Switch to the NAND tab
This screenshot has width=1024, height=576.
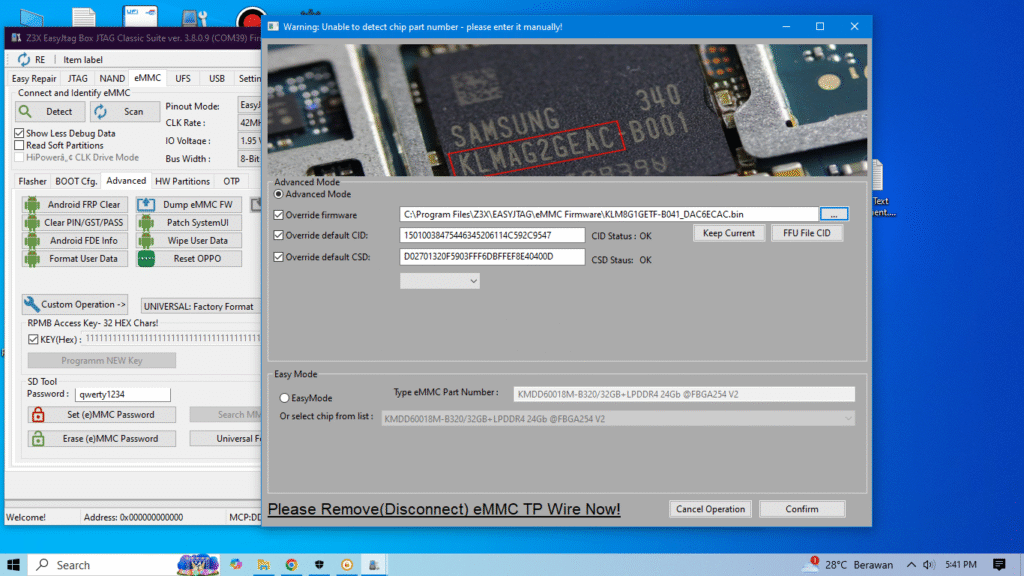coord(112,78)
